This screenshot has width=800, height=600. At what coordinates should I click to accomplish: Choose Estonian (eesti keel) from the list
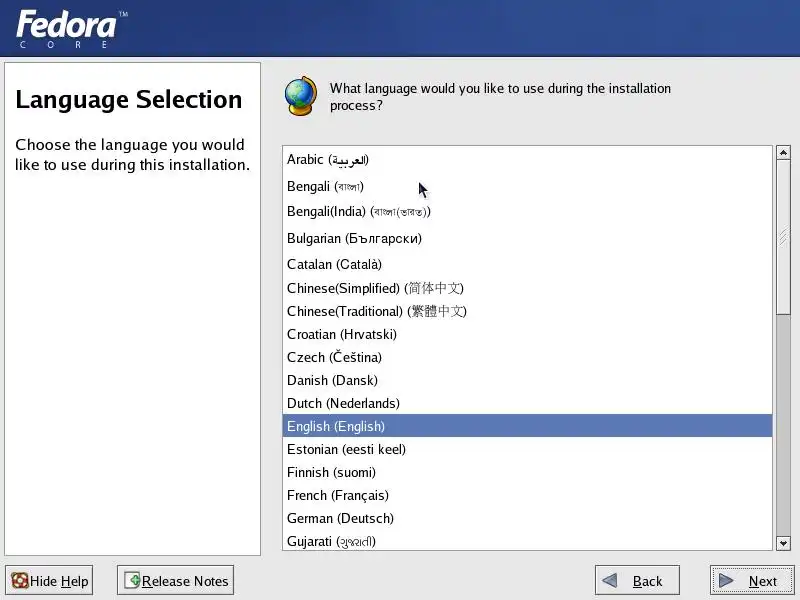point(346,450)
